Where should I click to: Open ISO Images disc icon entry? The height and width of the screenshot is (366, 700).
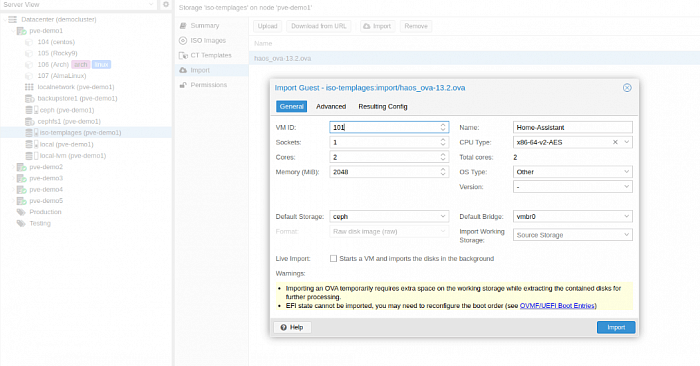click(183, 41)
